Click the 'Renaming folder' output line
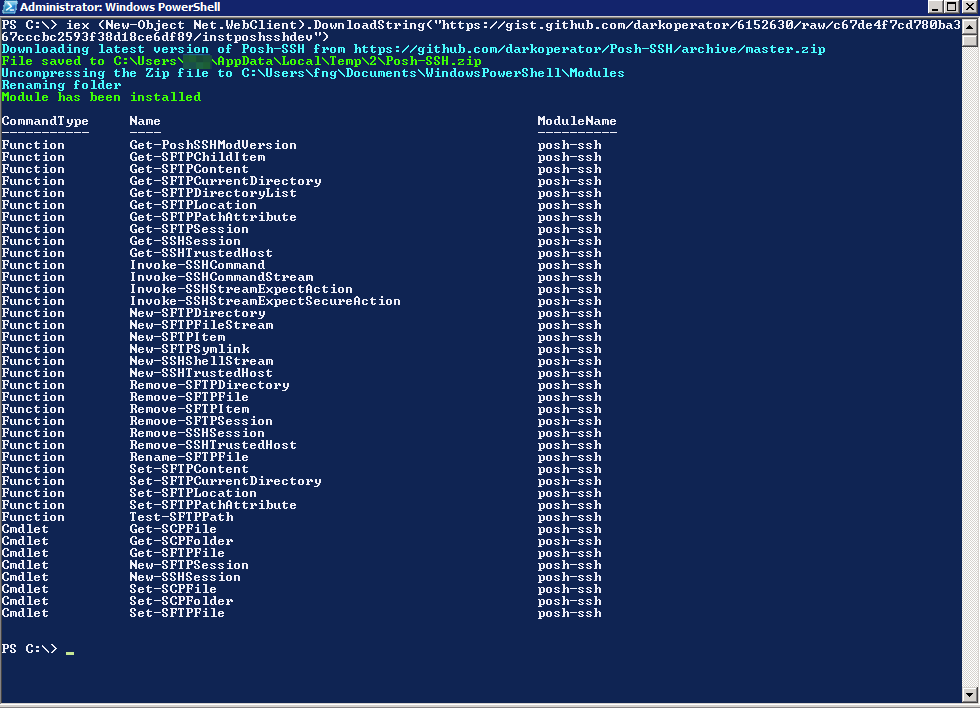 [61, 85]
